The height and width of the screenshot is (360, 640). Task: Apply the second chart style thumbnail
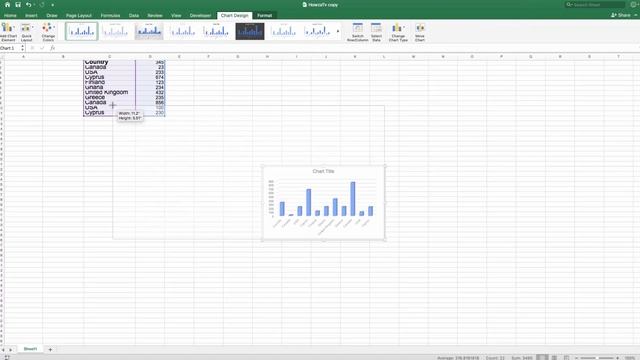(116, 31)
